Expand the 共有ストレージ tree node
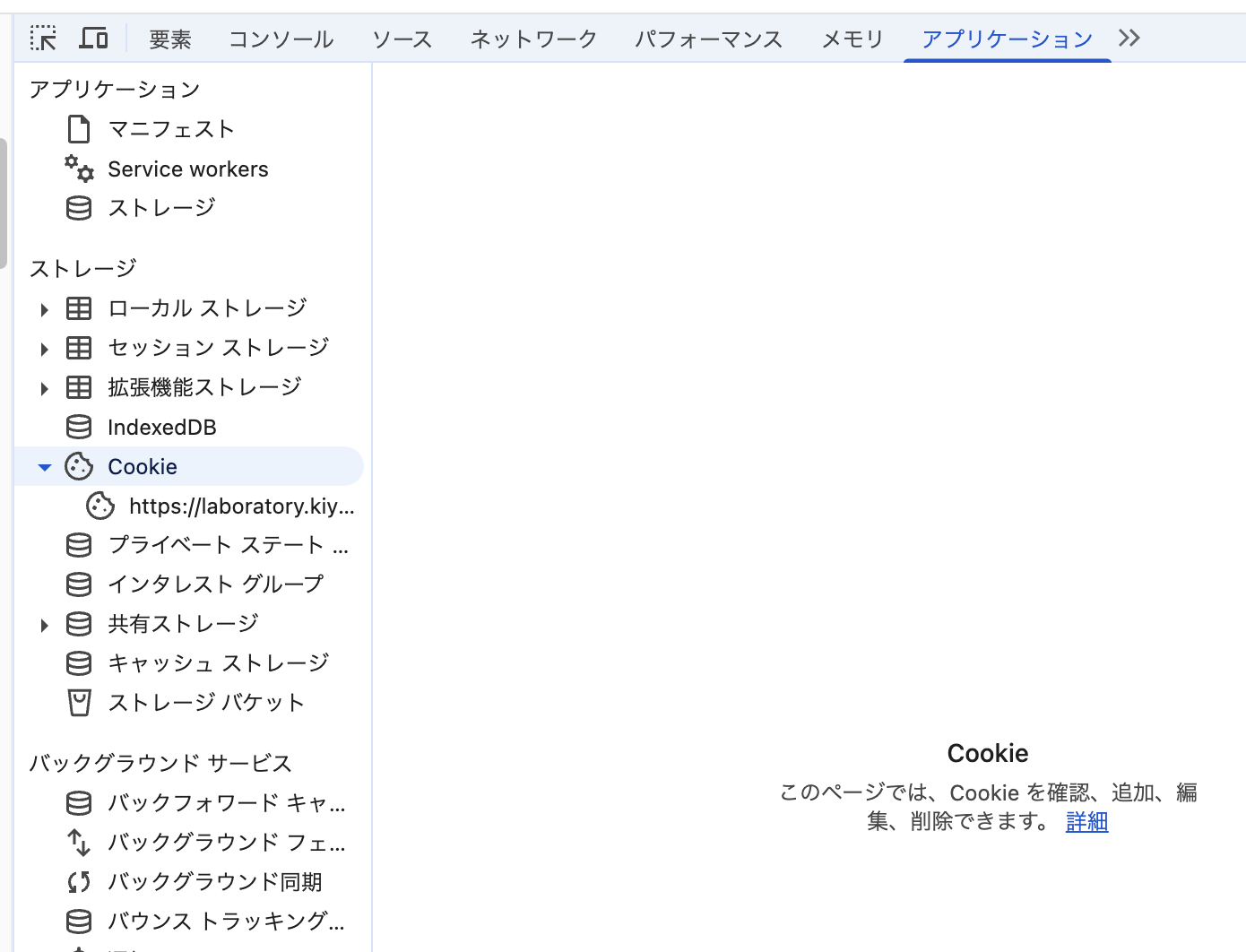The height and width of the screenshot is (952, 1246). (x=44, y=625)
